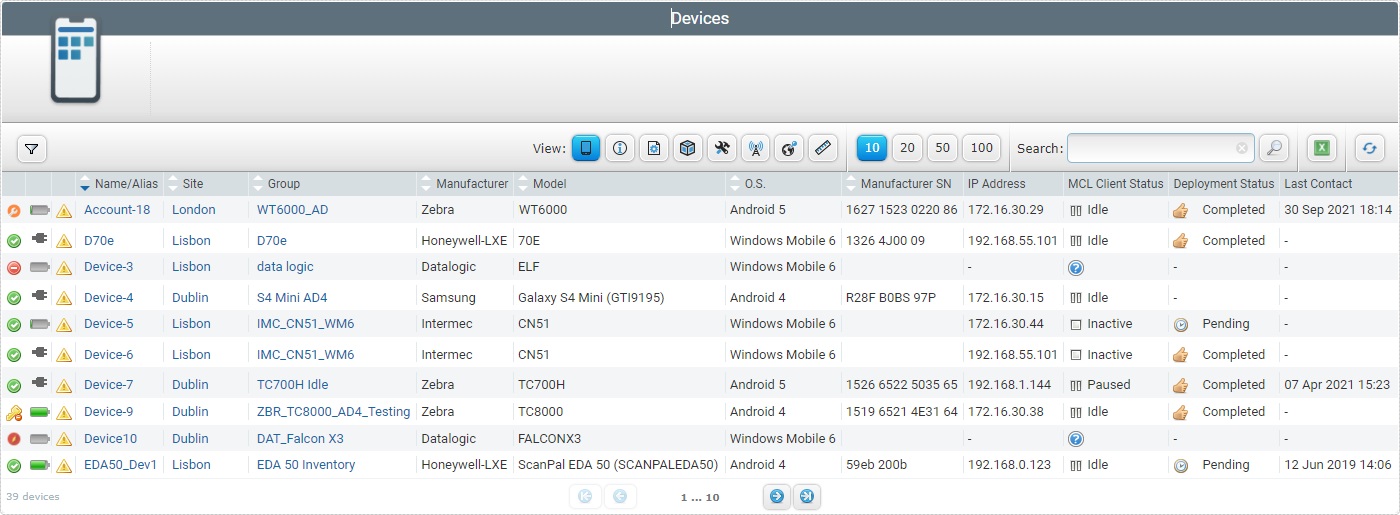Switch to the antenna network view

(756, 148)
